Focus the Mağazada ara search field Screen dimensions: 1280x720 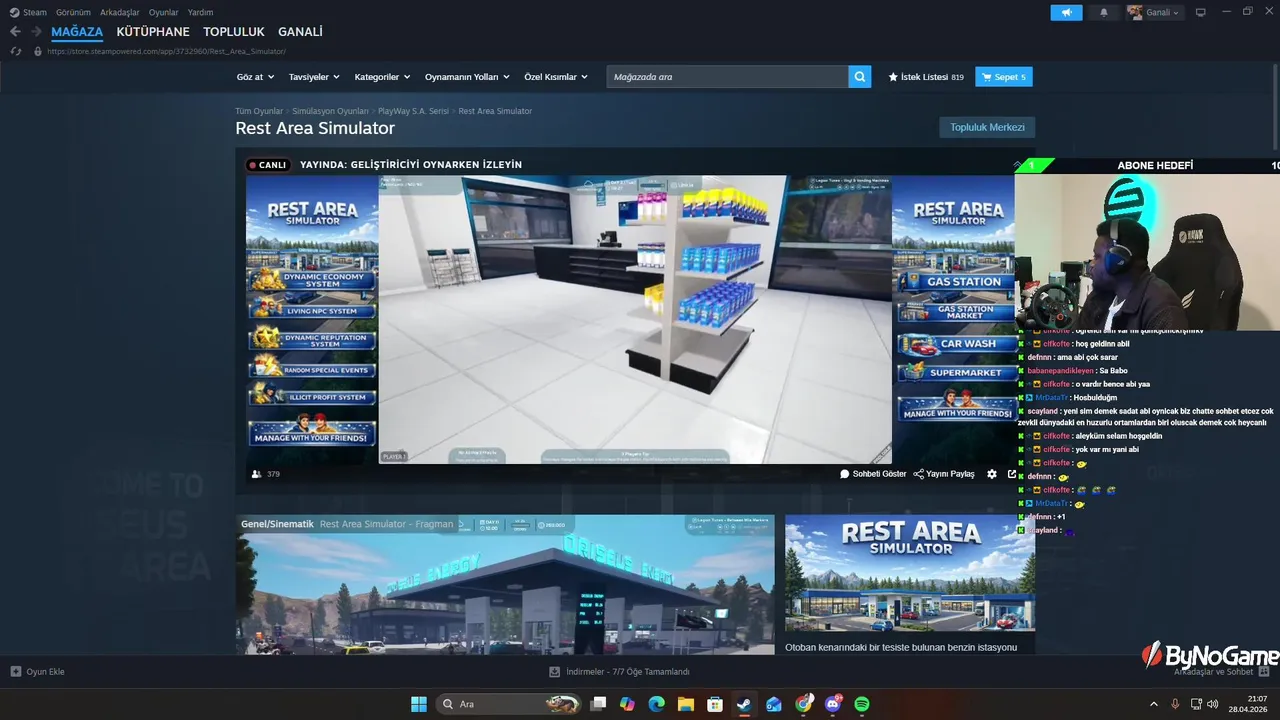pyautogui.click(x=728, y=77)
